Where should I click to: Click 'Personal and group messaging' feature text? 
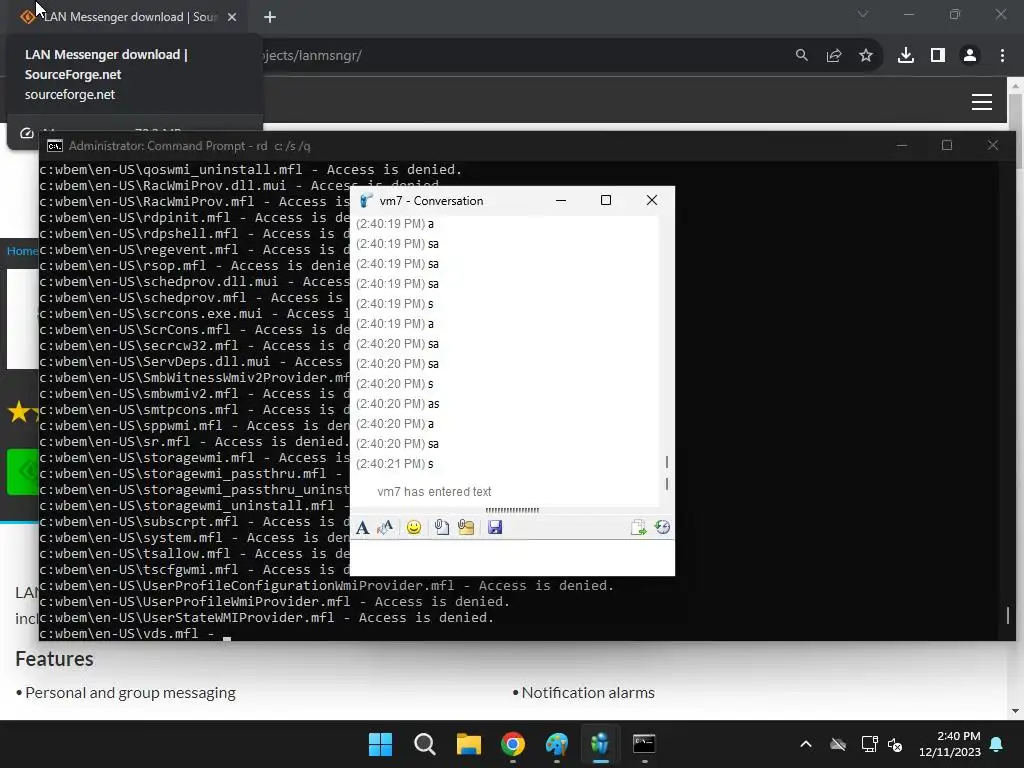tap(130, 693)
